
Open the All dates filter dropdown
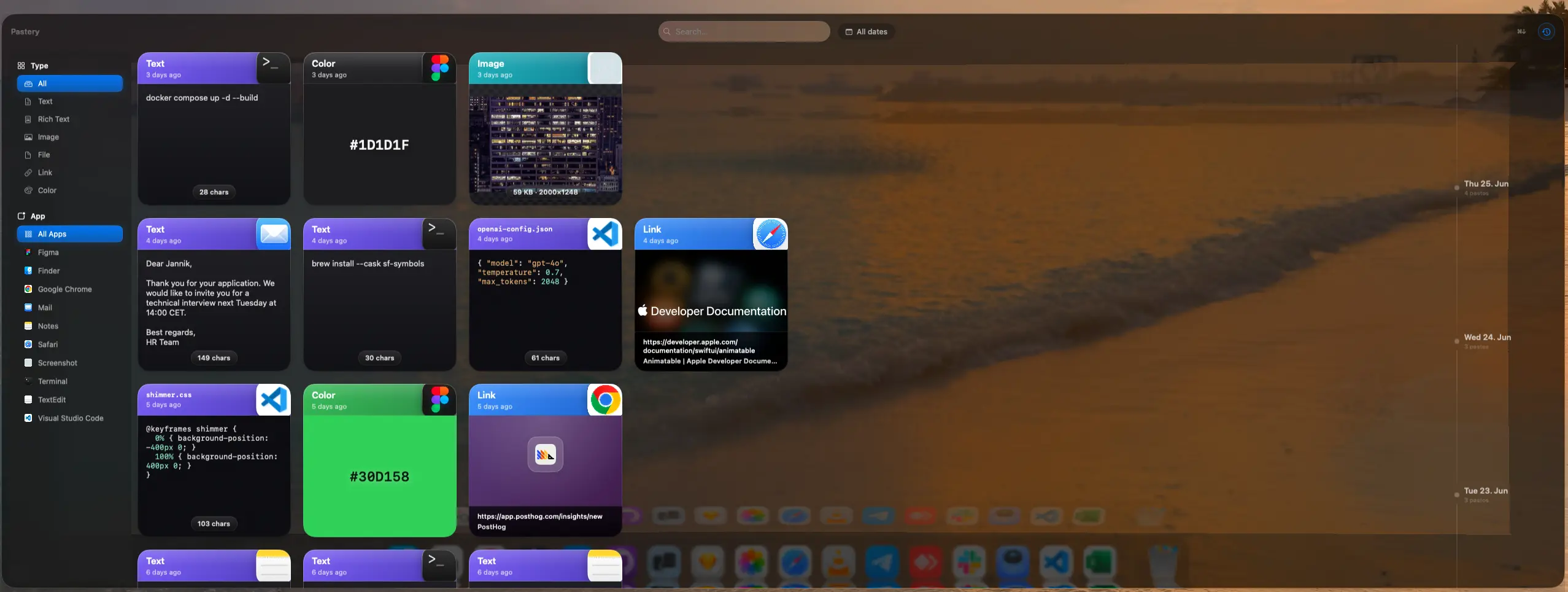coord(867,31)
